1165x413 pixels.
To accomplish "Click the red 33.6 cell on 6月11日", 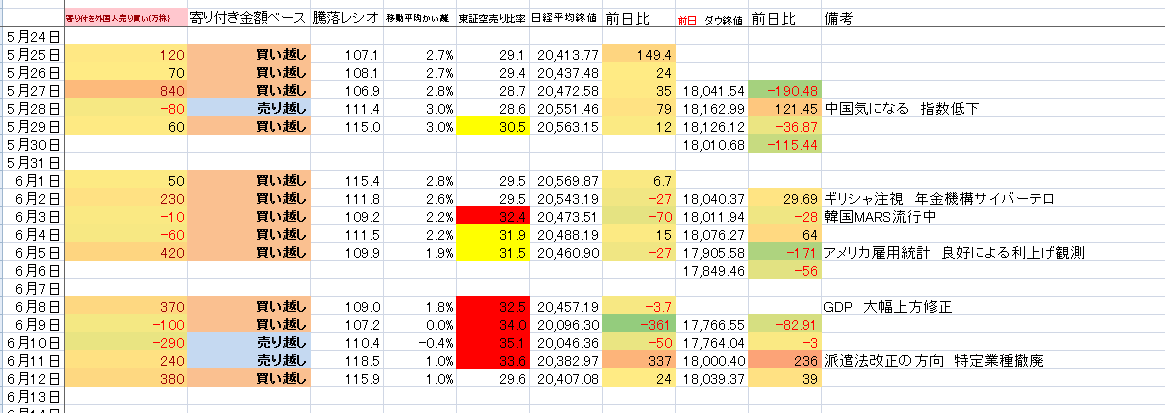I will coord(493,360).
